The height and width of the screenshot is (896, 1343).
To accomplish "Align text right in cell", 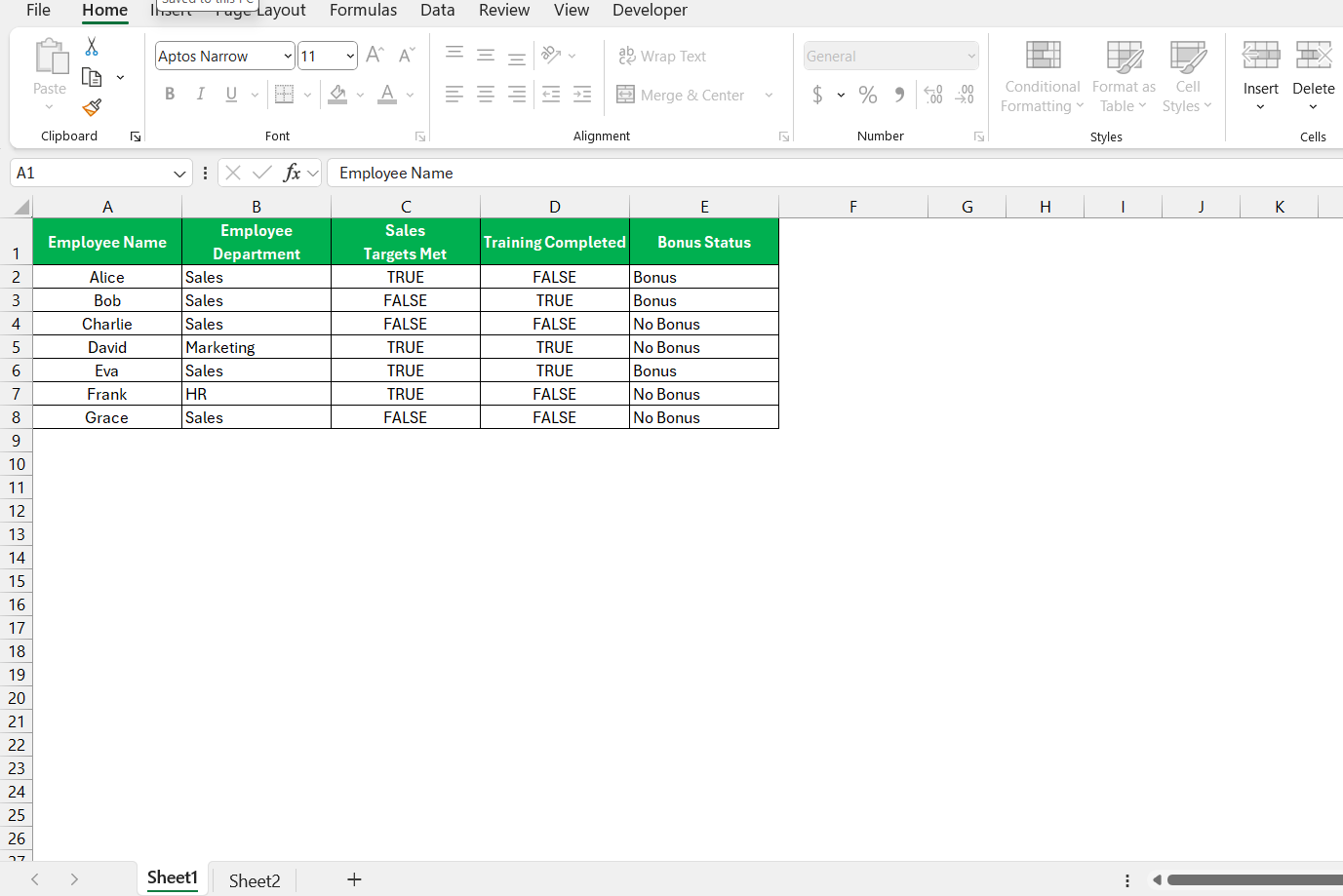I will [517, 95].
